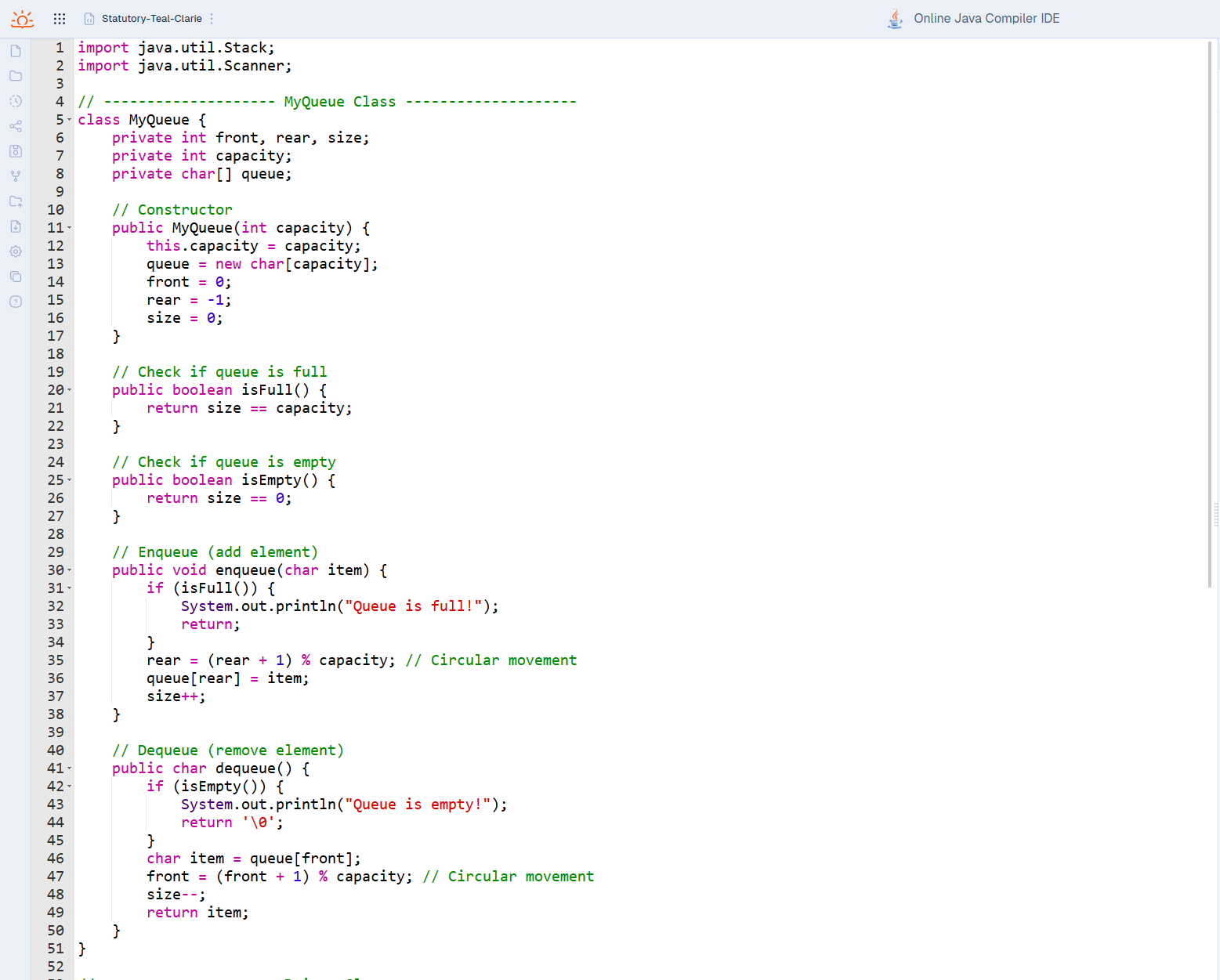The image size is (1220, 980).
Task: Fold the isFull method on line 20
Action: [69, 390]
